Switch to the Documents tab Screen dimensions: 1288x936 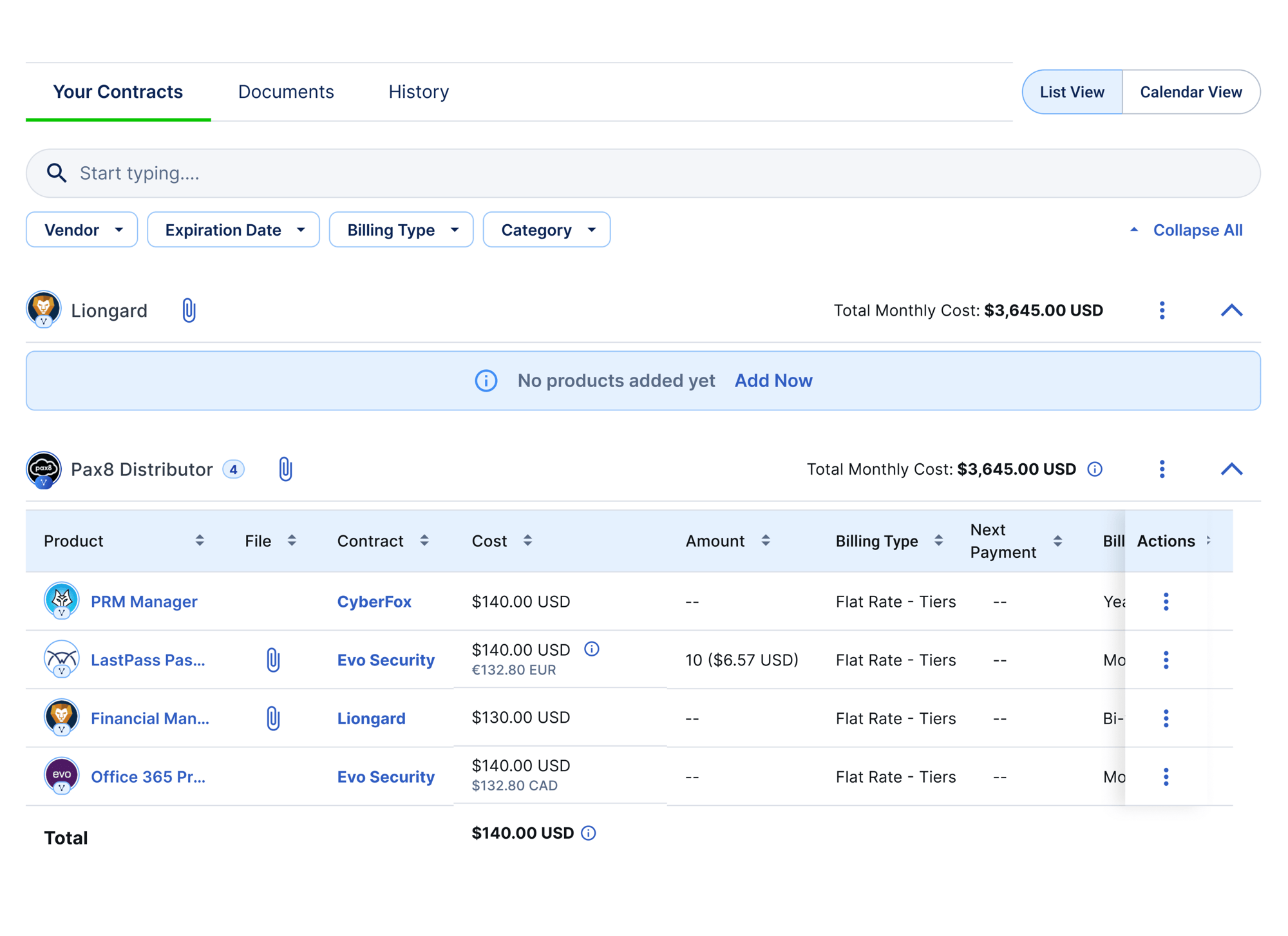286,92
